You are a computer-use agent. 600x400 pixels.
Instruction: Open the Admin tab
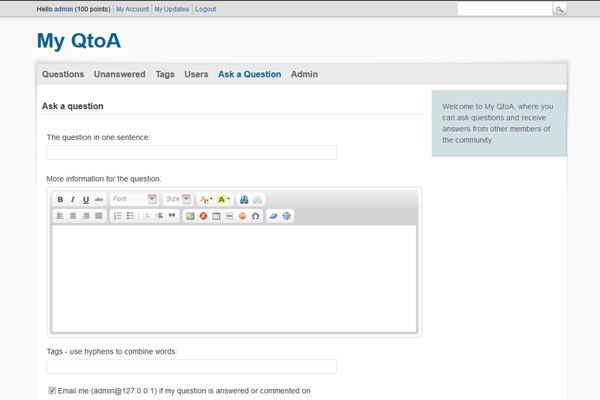pos(304,74)
